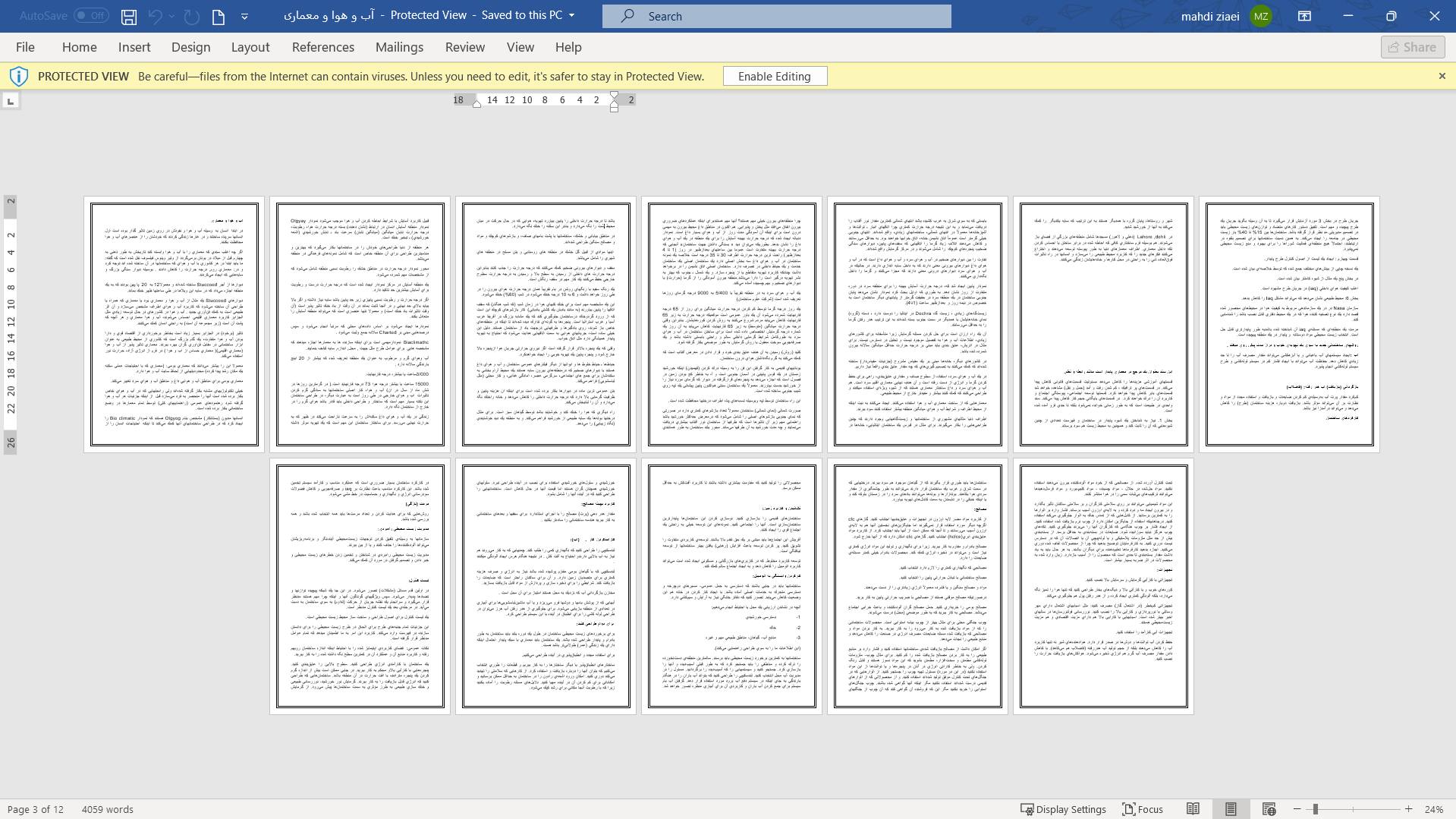This screenshot has height=819, width=1456.
Task: Click the Protected View shield icon
Action: [x=19, y=76]
